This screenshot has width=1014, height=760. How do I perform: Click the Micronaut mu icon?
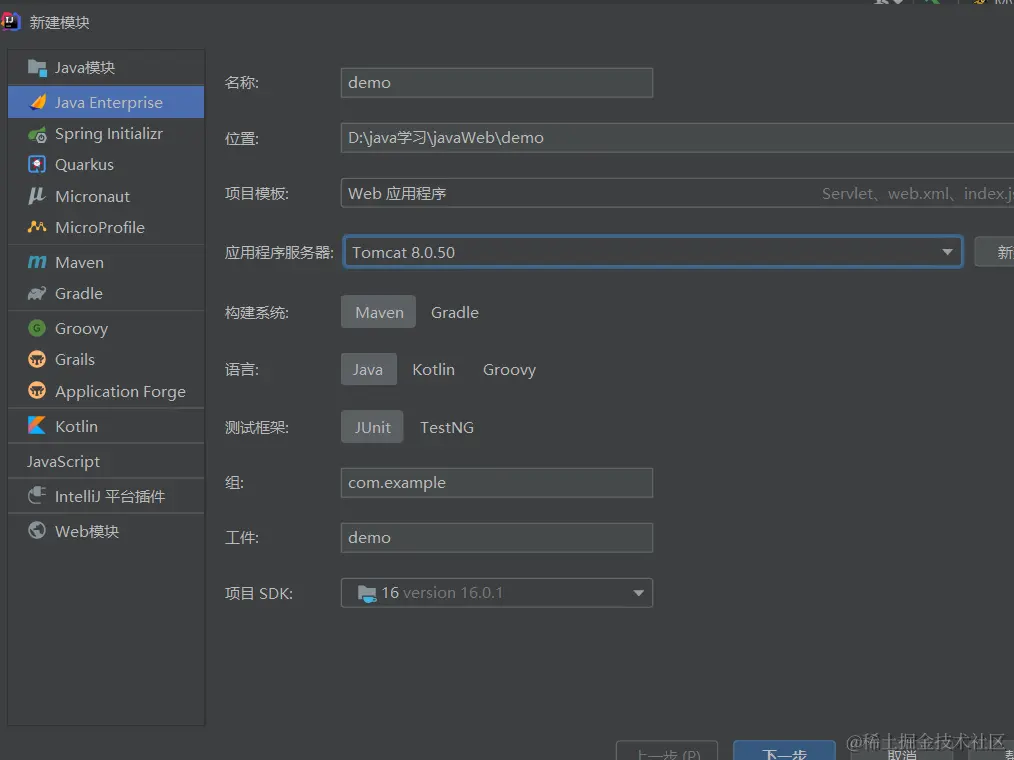(36, 196)
